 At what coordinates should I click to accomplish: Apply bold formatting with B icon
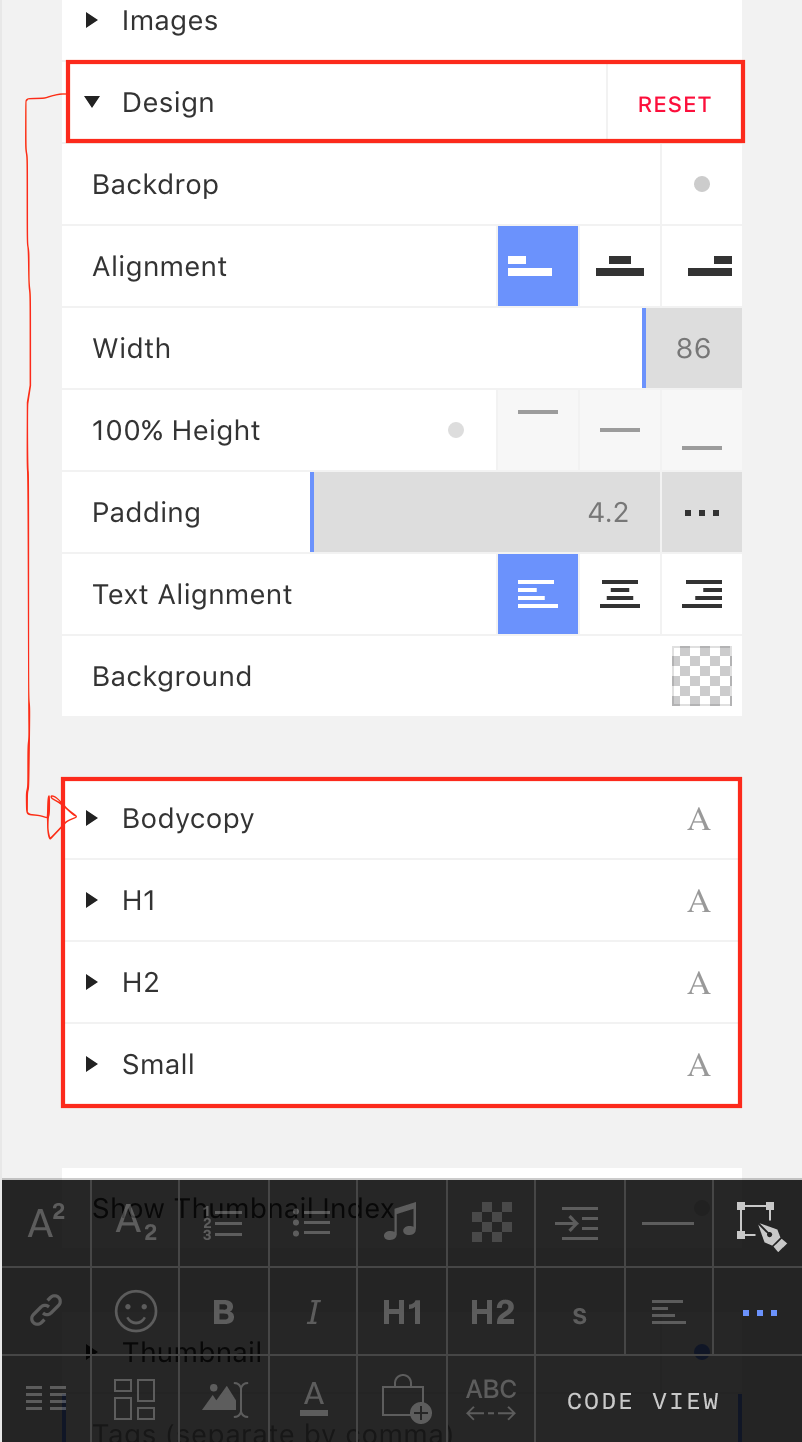(x=224, y=1311)
